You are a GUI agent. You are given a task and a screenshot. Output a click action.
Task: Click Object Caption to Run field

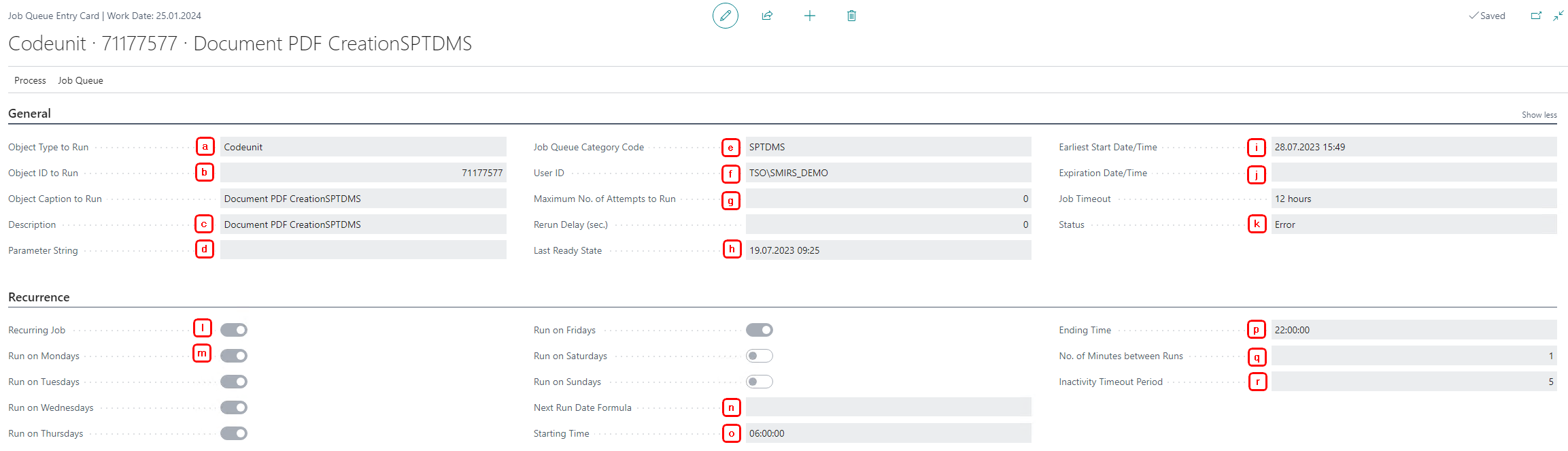(x=363, y=199)
